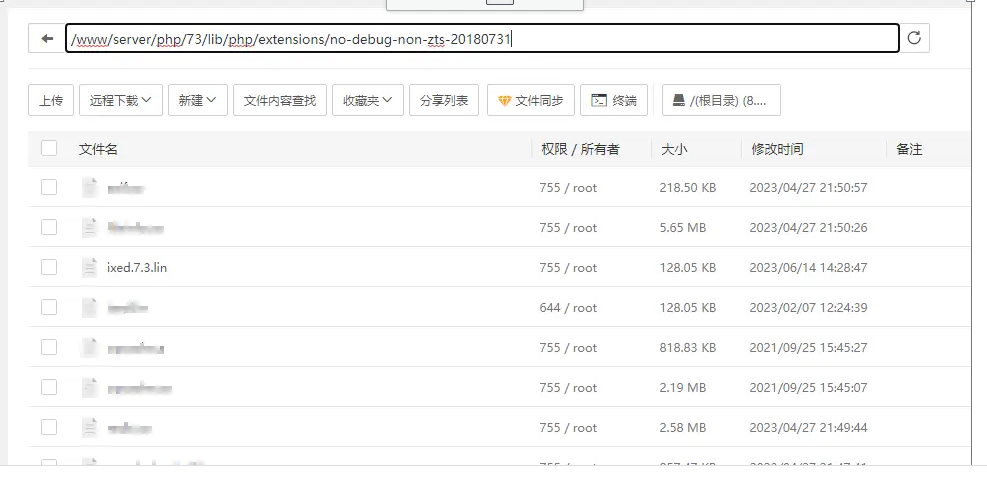Screen dimensions: 987x480
Task: Click date 2023/04/27 21:50:57
Action: [808, 187]
